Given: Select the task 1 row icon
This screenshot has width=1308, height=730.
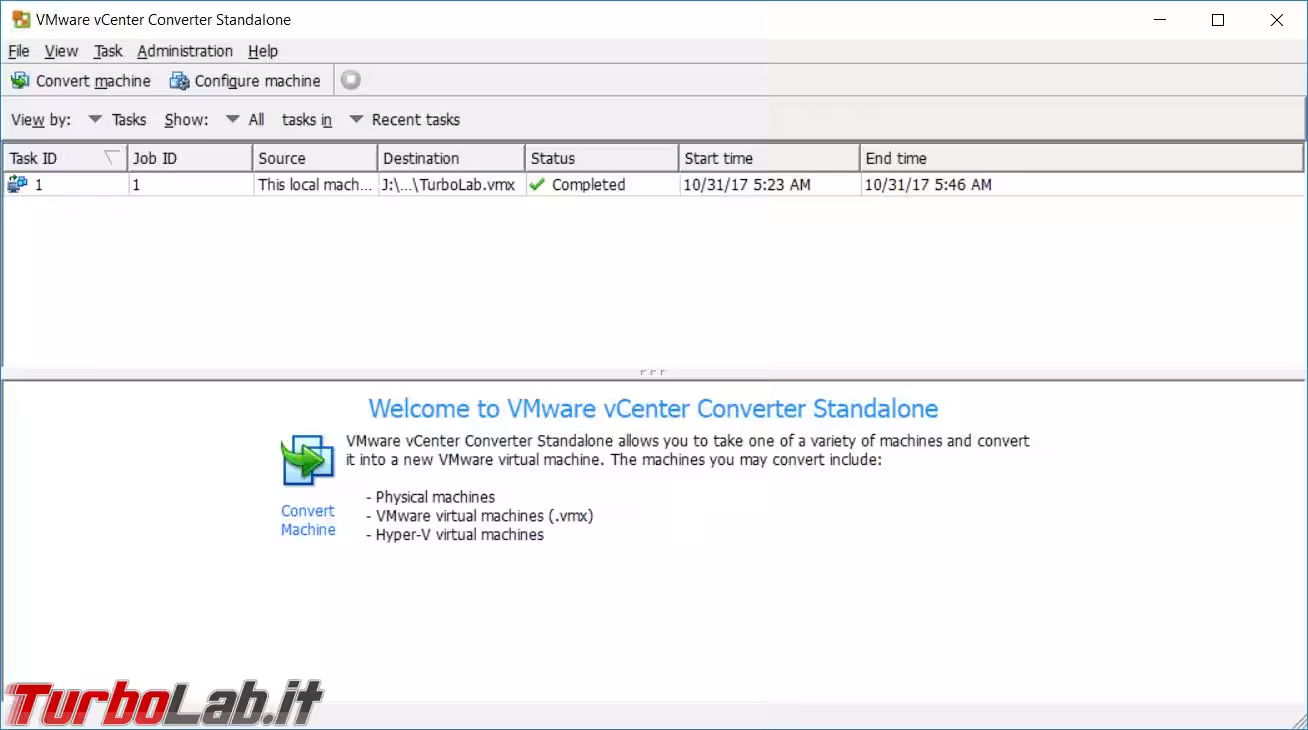Looking at the screenshot, I should (x=17, y=184).
